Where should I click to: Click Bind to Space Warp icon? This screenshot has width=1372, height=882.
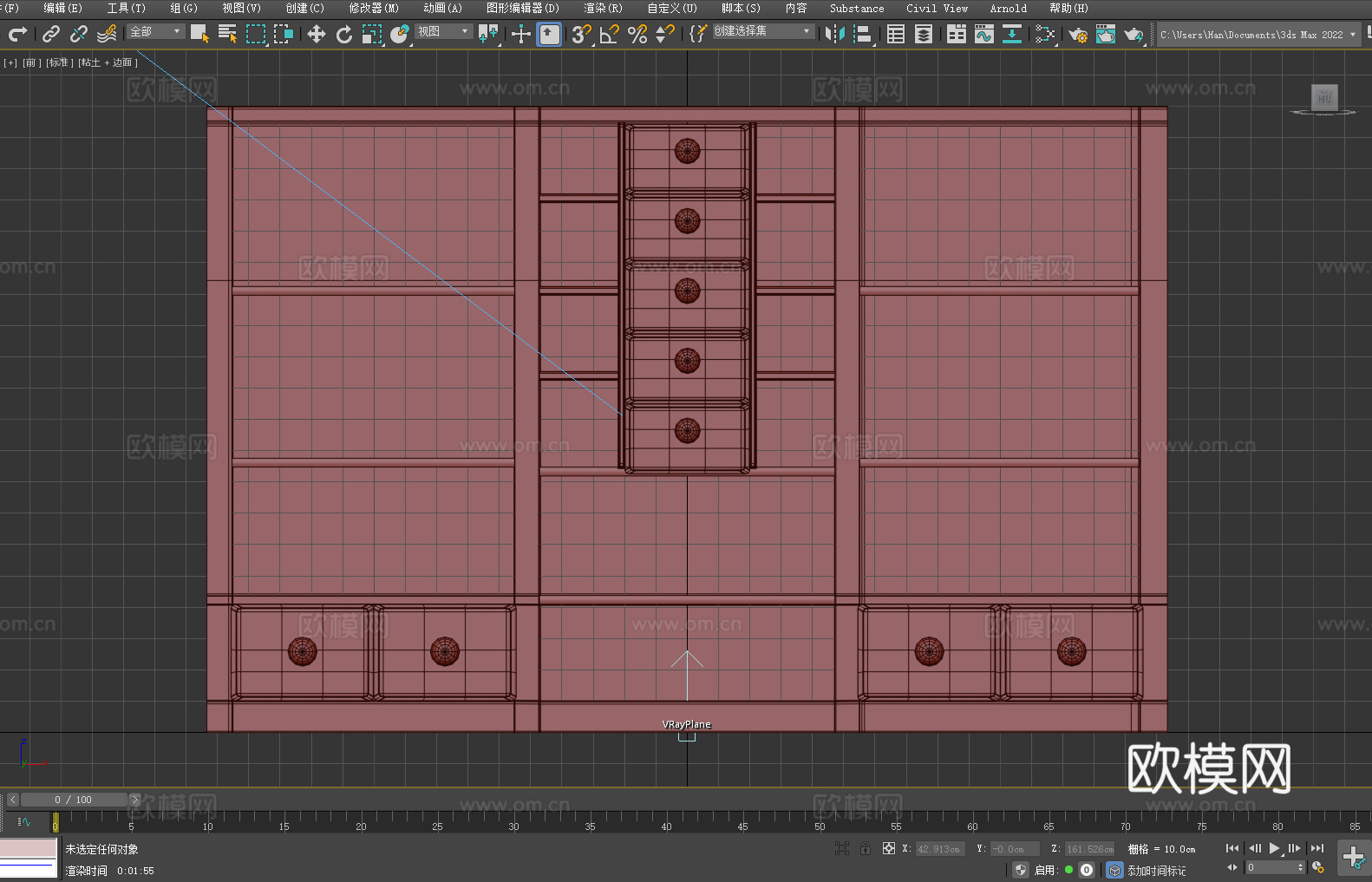[x=107, y=34]
